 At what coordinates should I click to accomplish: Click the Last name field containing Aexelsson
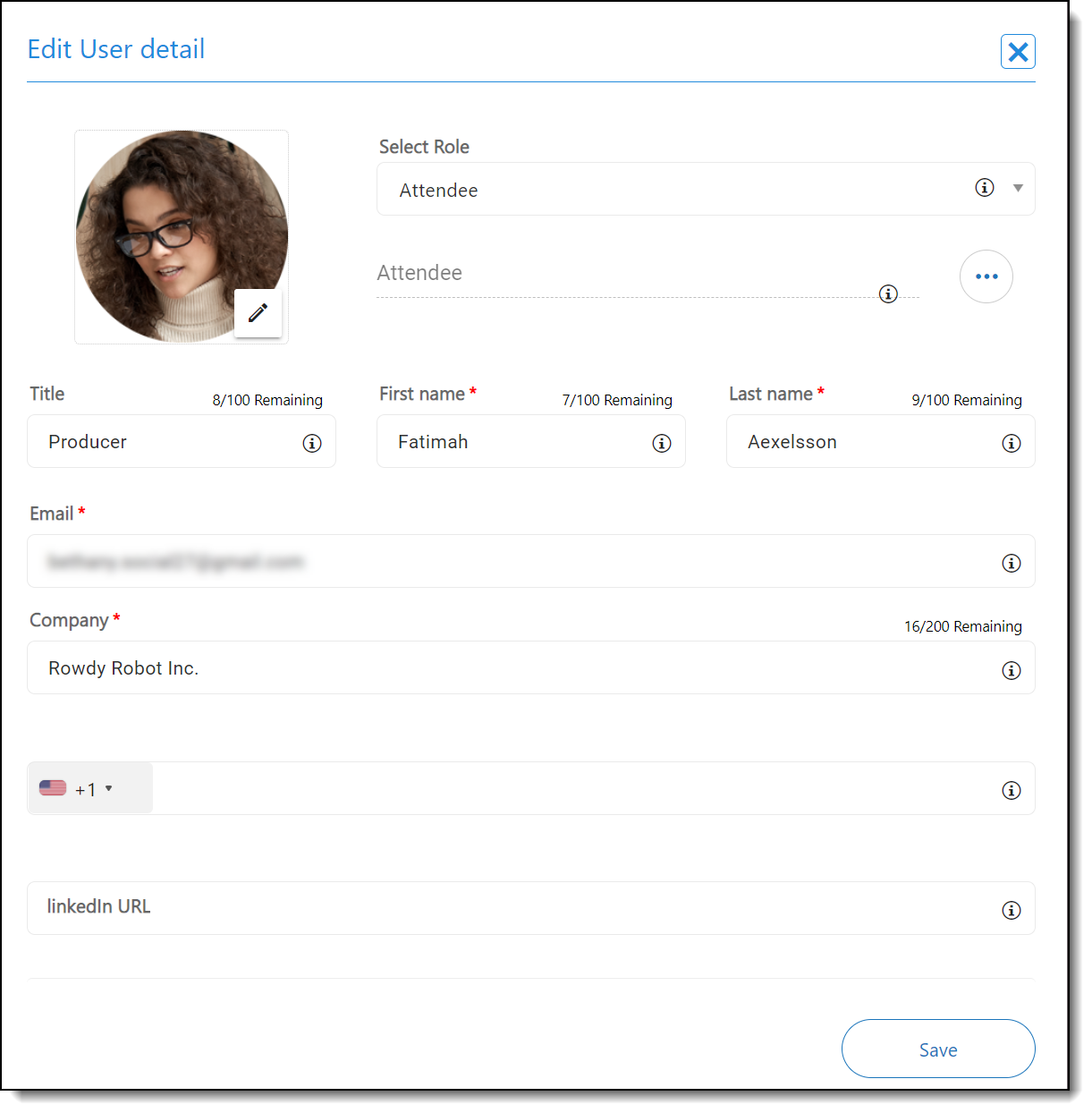(881, 441)
